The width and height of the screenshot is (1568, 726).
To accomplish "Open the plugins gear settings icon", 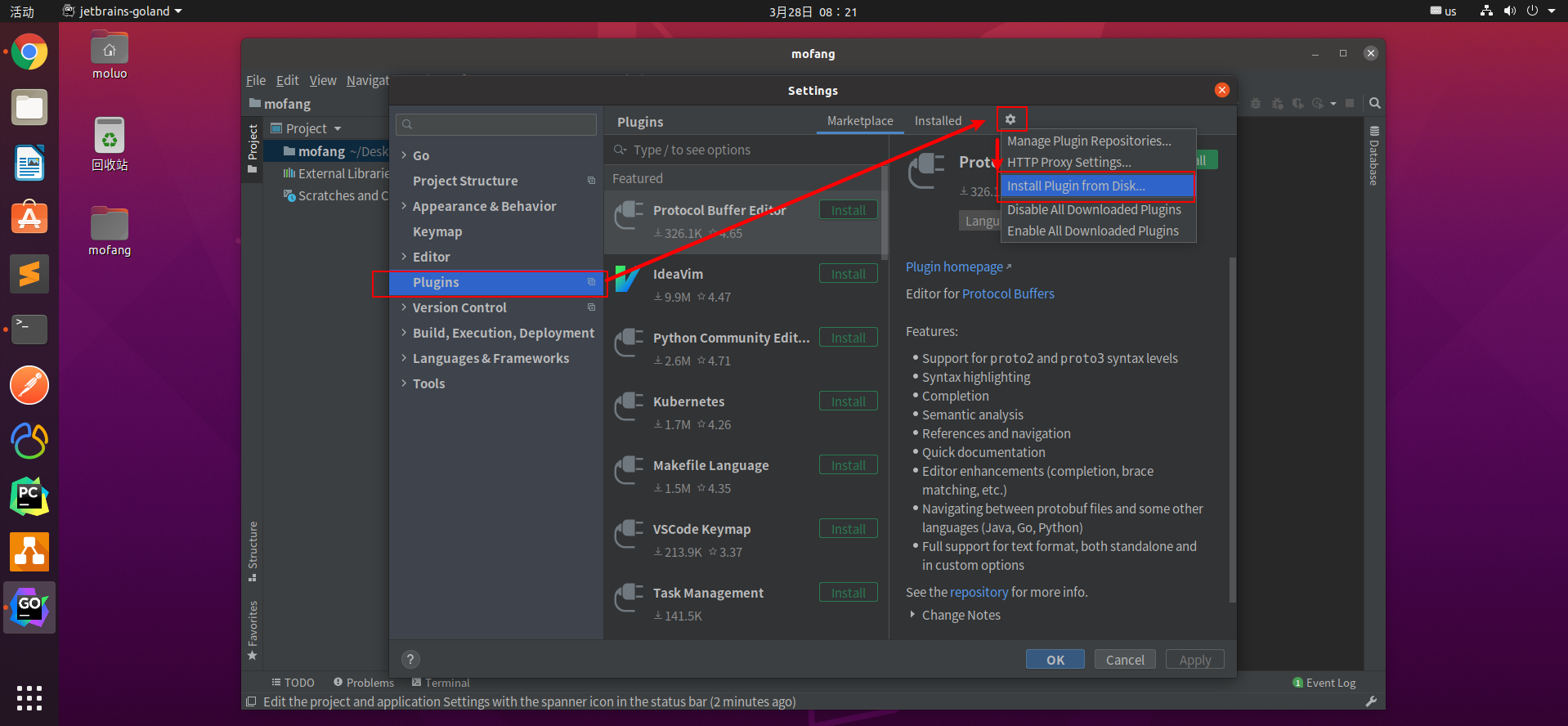I will point(1010,119).
